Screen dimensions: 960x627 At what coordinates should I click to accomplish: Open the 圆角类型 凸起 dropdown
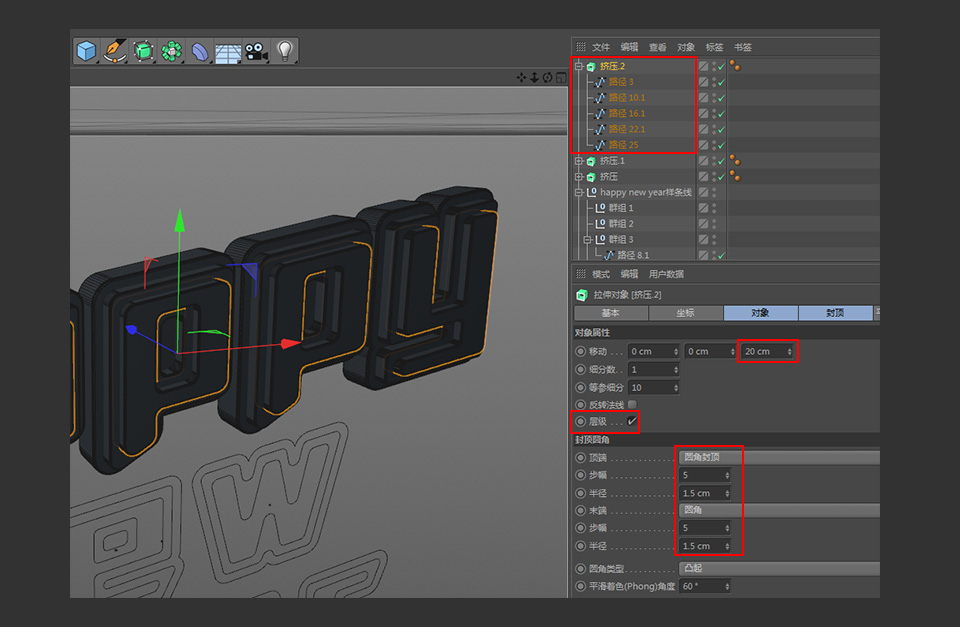point(779,568)
